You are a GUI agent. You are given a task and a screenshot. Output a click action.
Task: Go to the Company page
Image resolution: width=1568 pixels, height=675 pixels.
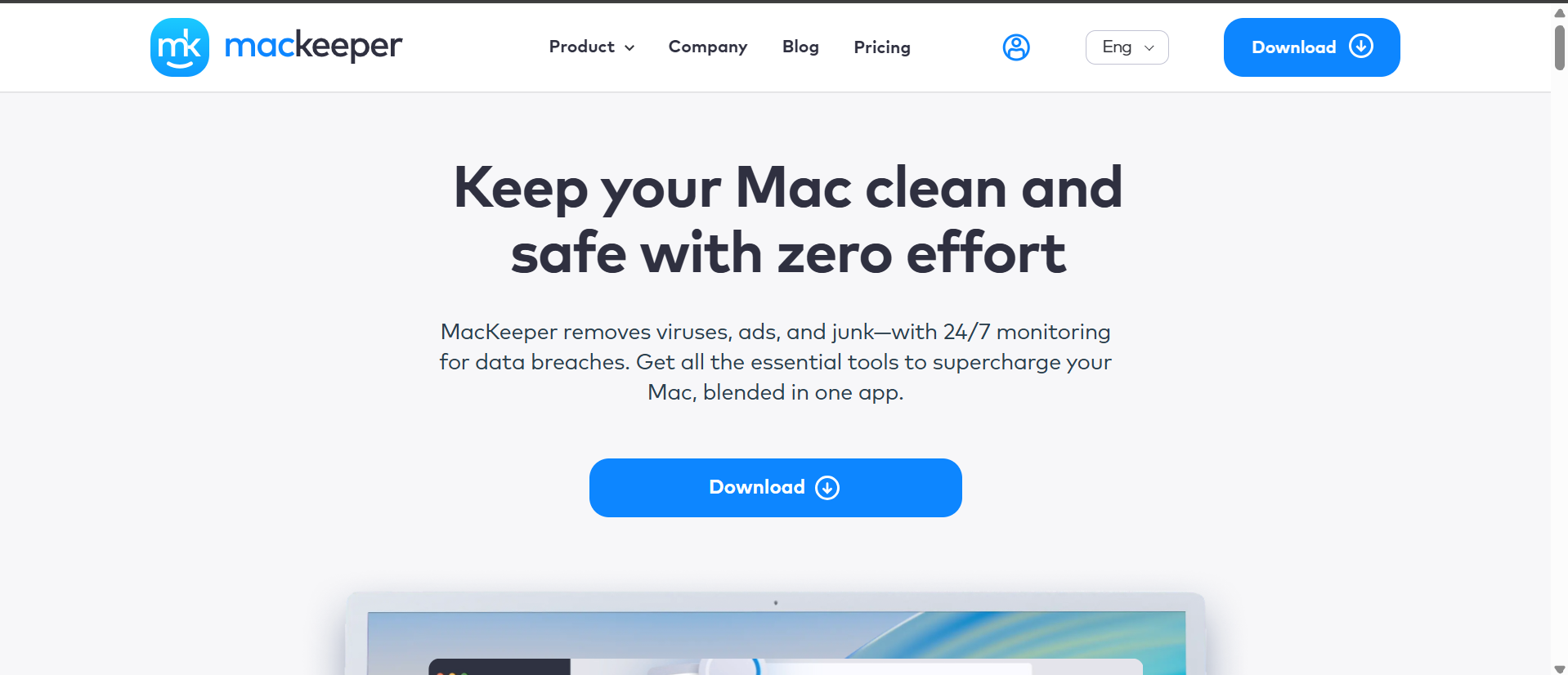click(x=707, y=47)
